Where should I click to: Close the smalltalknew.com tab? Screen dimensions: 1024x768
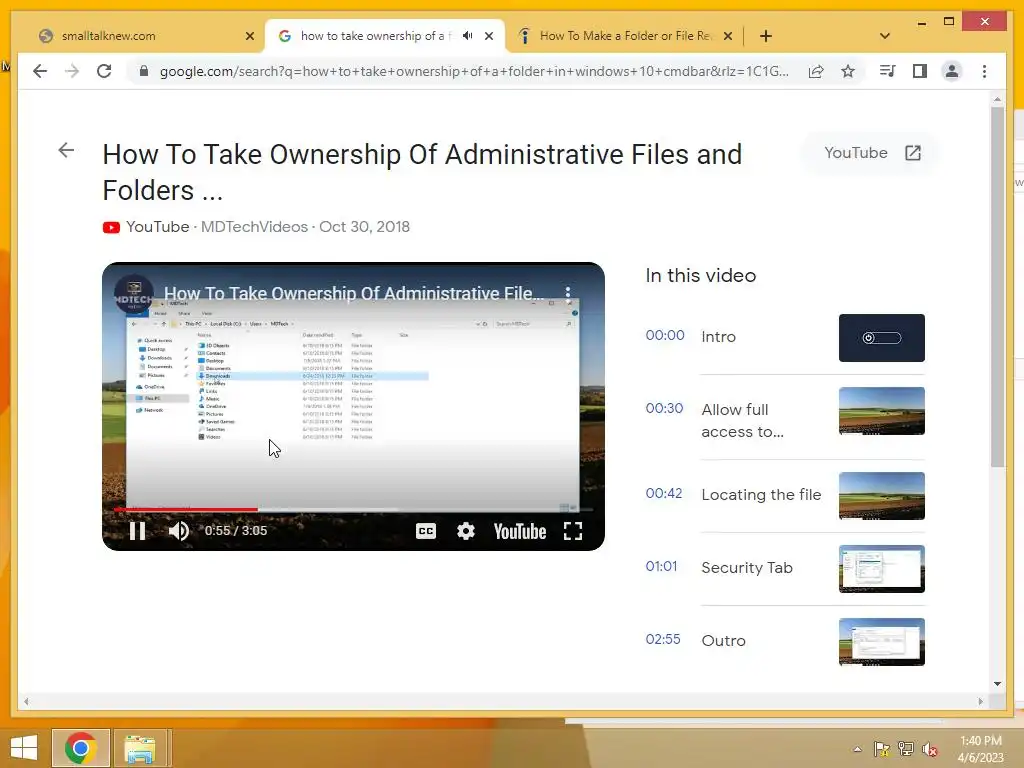tap(249, 36)
